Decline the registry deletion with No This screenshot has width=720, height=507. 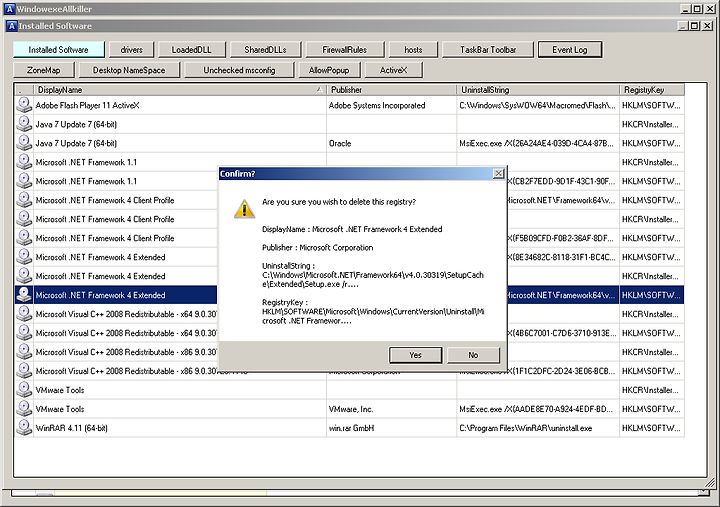click(473, 355)
